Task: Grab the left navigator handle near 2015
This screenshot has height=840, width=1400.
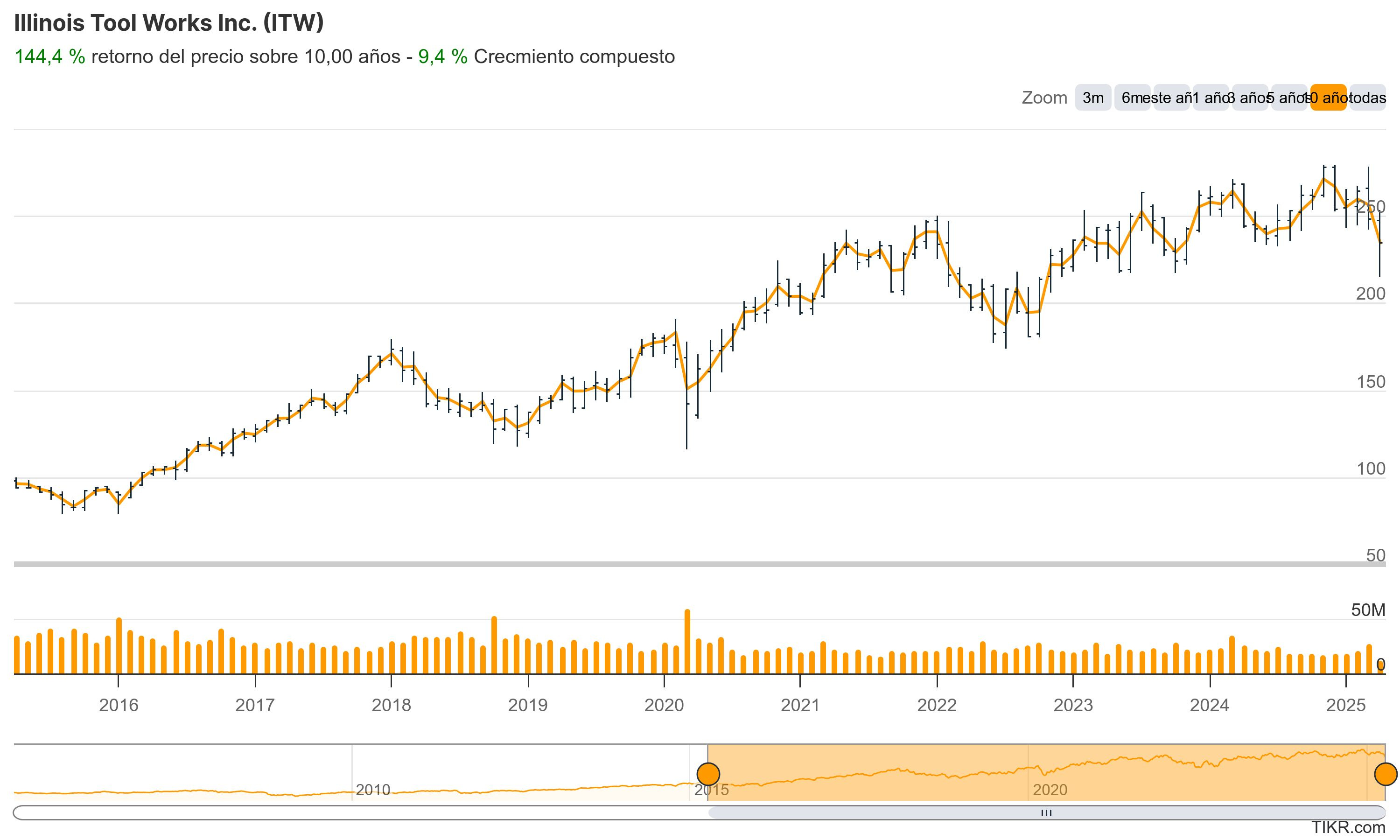Action: [x=708, y=774]
